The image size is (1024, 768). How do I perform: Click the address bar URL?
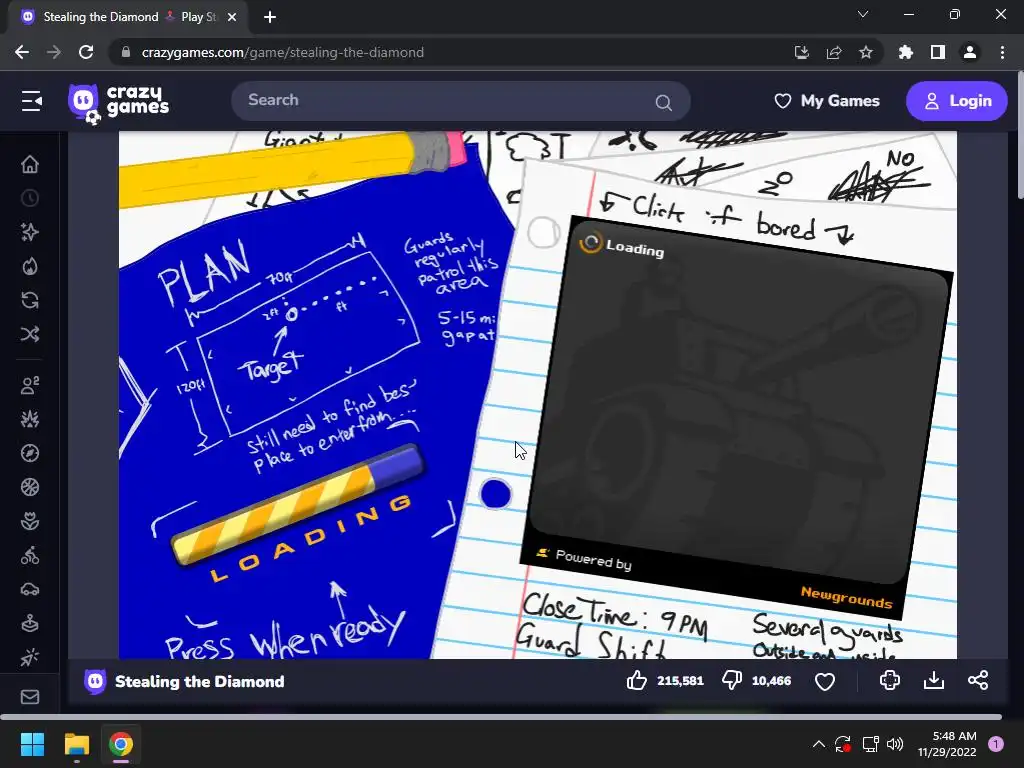(283, 52)
